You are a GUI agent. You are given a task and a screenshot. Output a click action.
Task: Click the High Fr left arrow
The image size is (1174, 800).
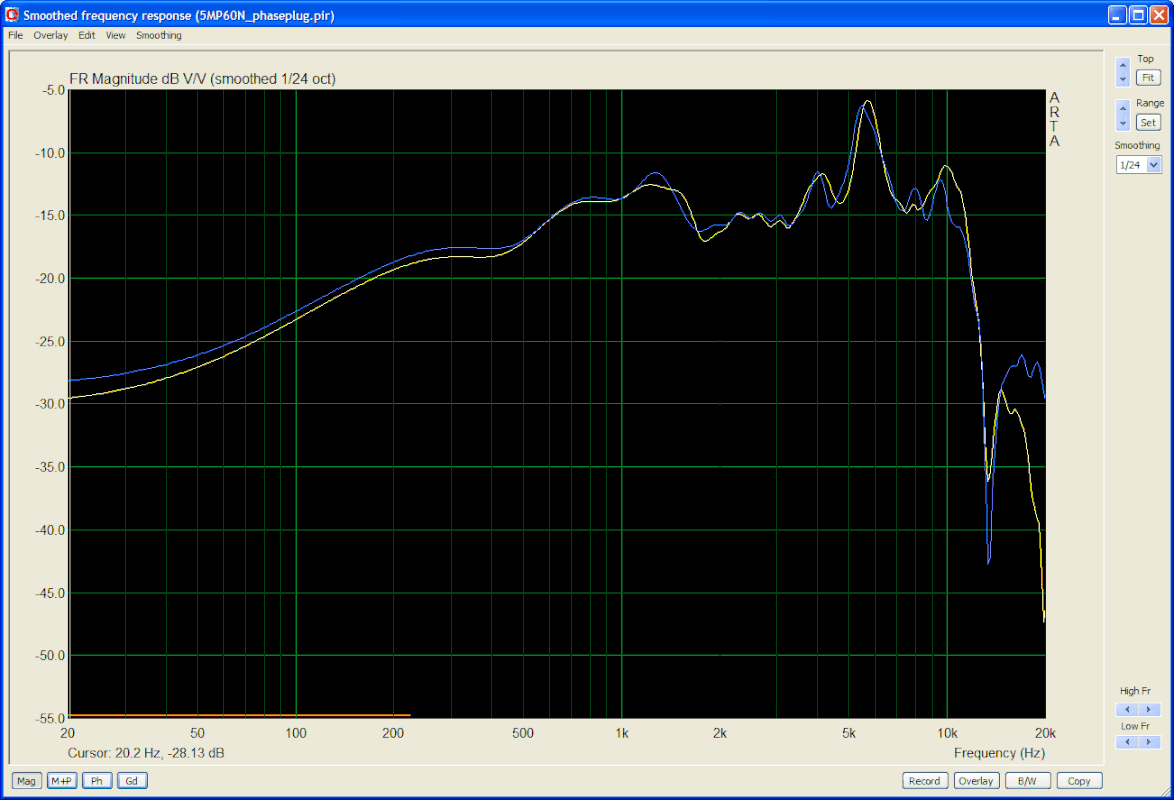click(x=1127, y=709)
